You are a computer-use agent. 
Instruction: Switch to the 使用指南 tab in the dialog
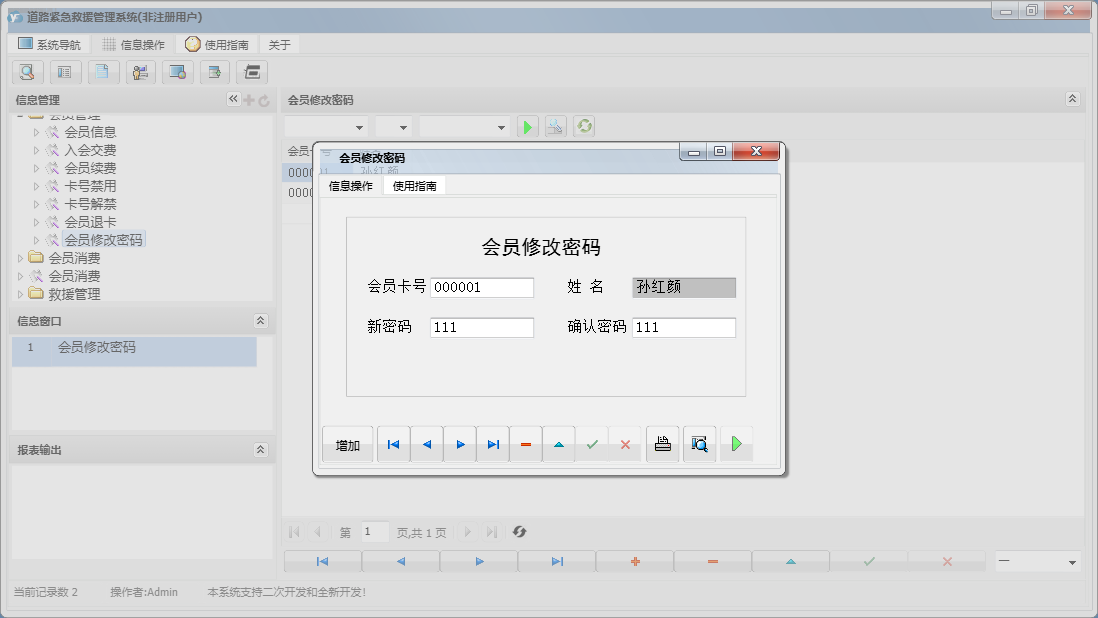coord(413,185)
